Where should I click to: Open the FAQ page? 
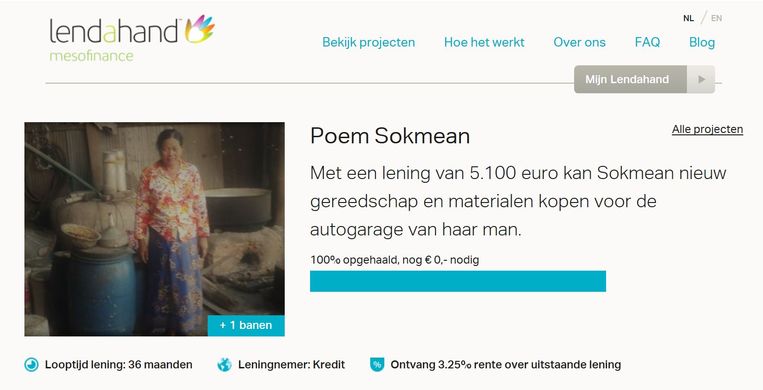click(x=647, y=42)
